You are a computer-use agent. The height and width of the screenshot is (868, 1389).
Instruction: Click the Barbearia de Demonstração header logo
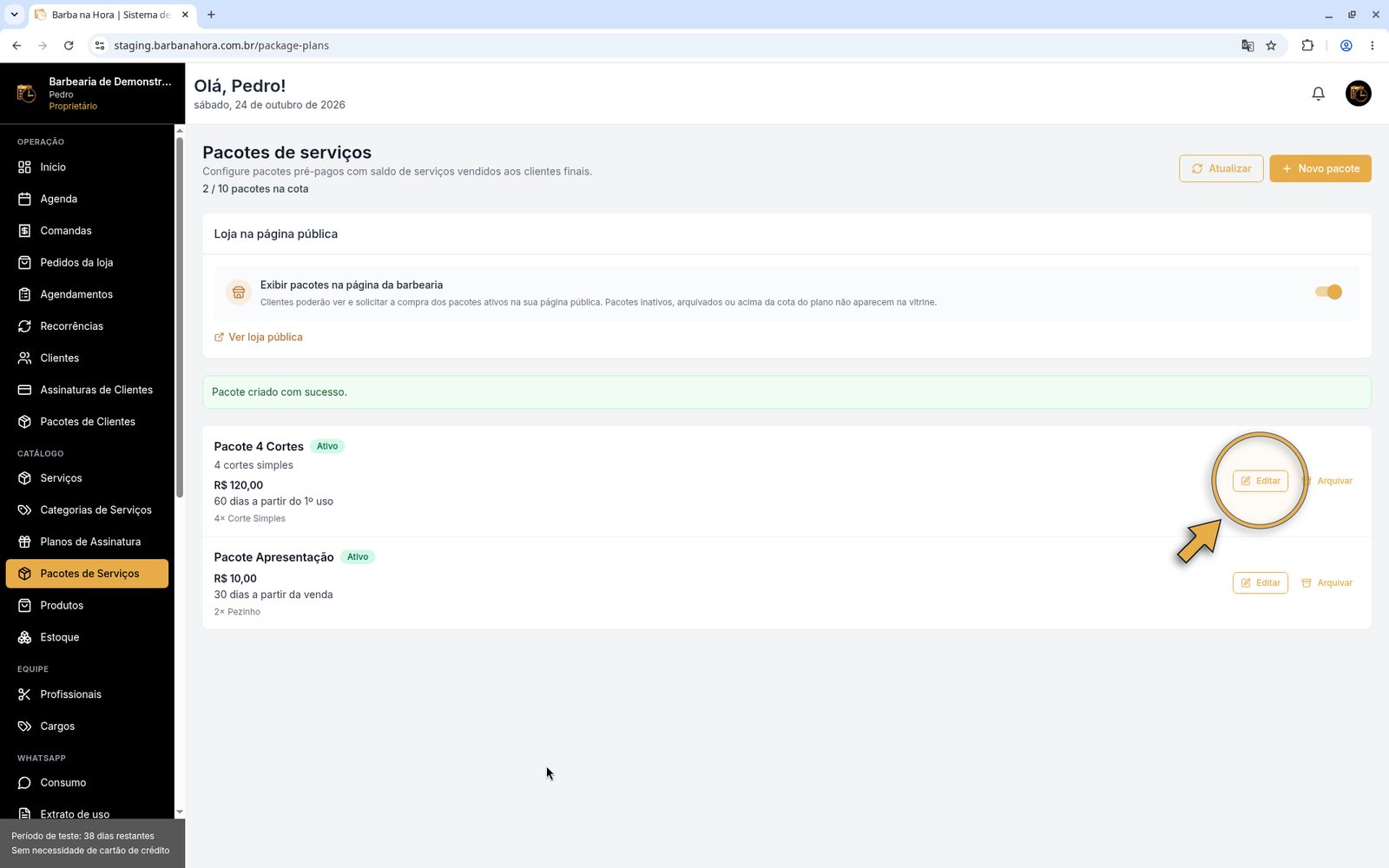pos(26,93)
